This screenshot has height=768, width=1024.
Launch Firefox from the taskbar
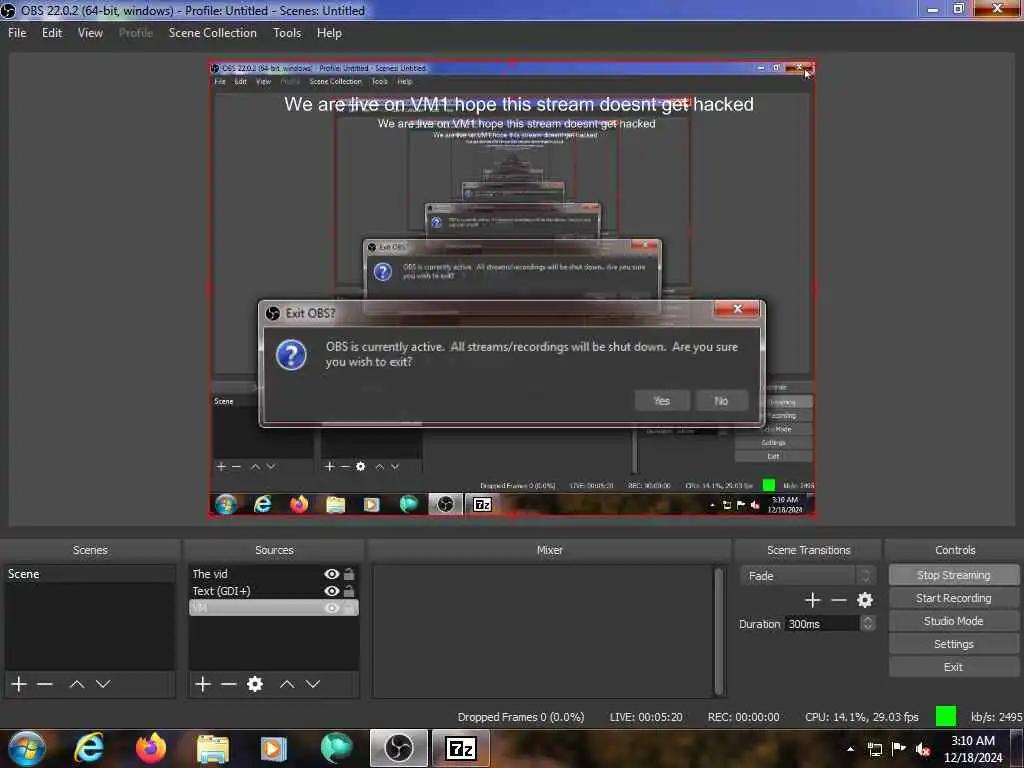(151, 748)
